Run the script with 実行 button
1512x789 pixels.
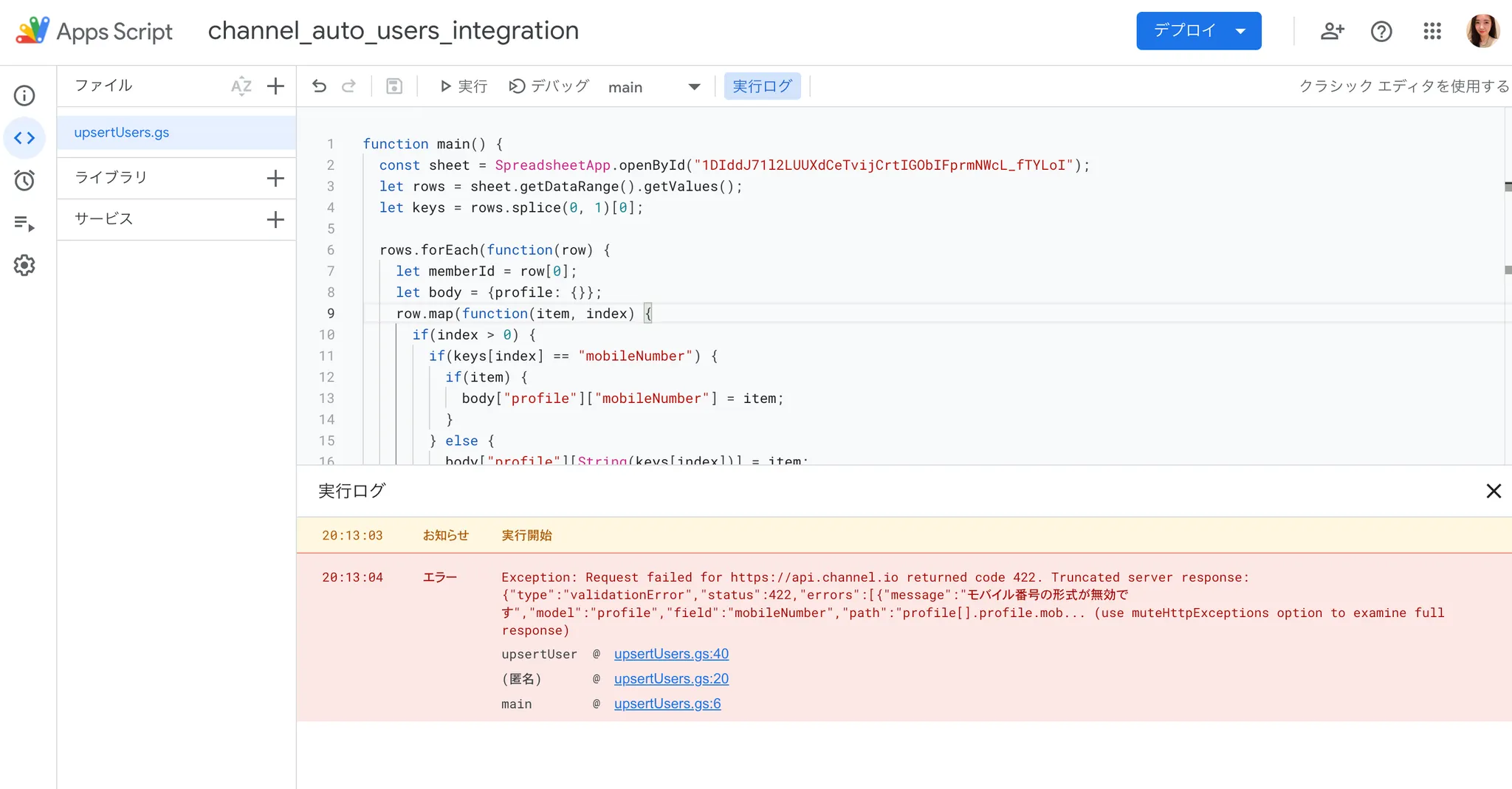tap(464, 86)
